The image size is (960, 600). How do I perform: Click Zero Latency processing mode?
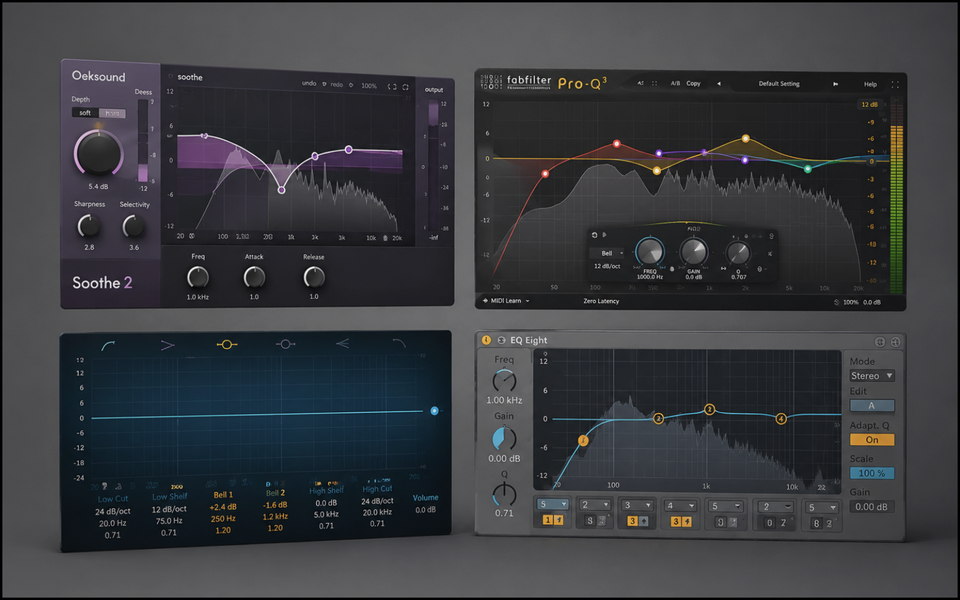[x=601, y=301]
